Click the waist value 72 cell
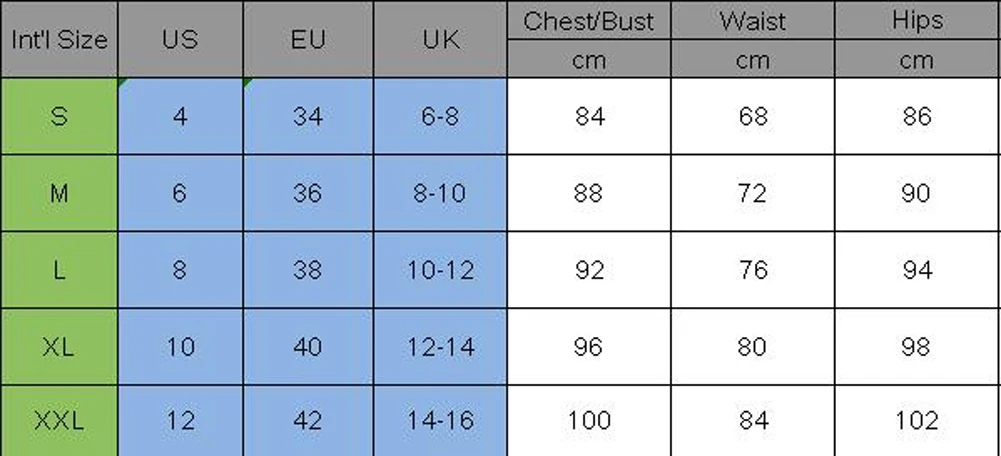This screenshot has height=456, width=1001. [x=753, y=193]
